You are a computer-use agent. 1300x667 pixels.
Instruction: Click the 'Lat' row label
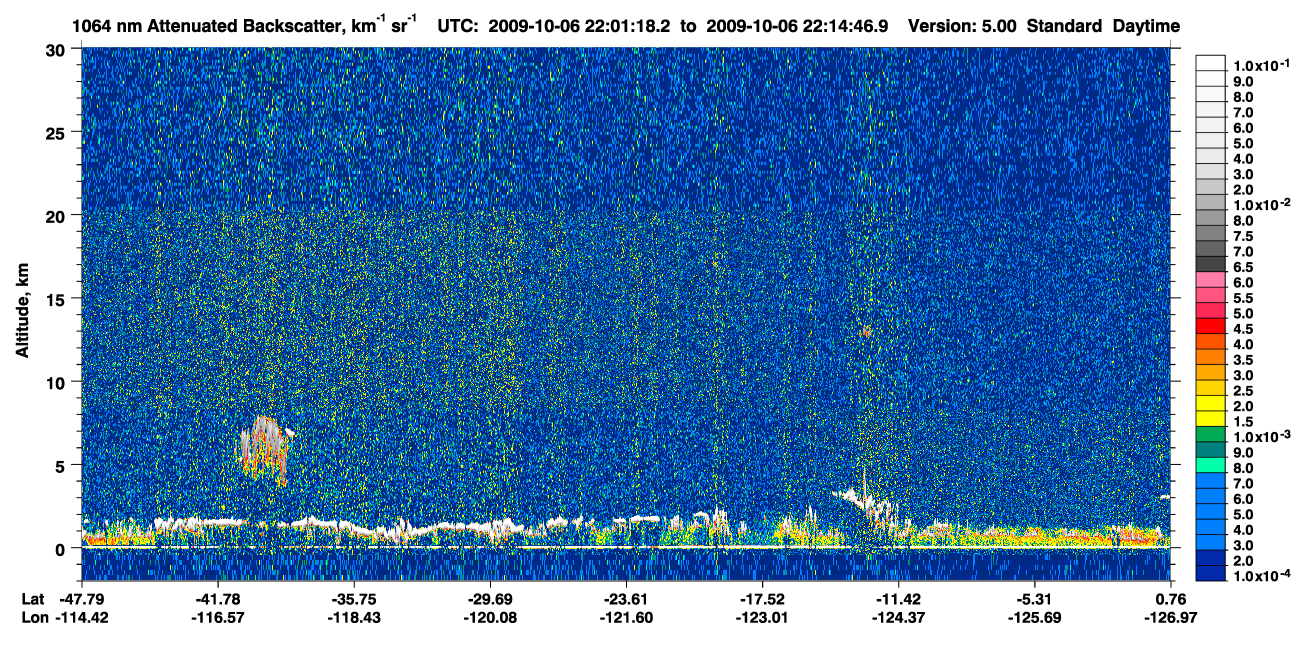click(32, 598)
